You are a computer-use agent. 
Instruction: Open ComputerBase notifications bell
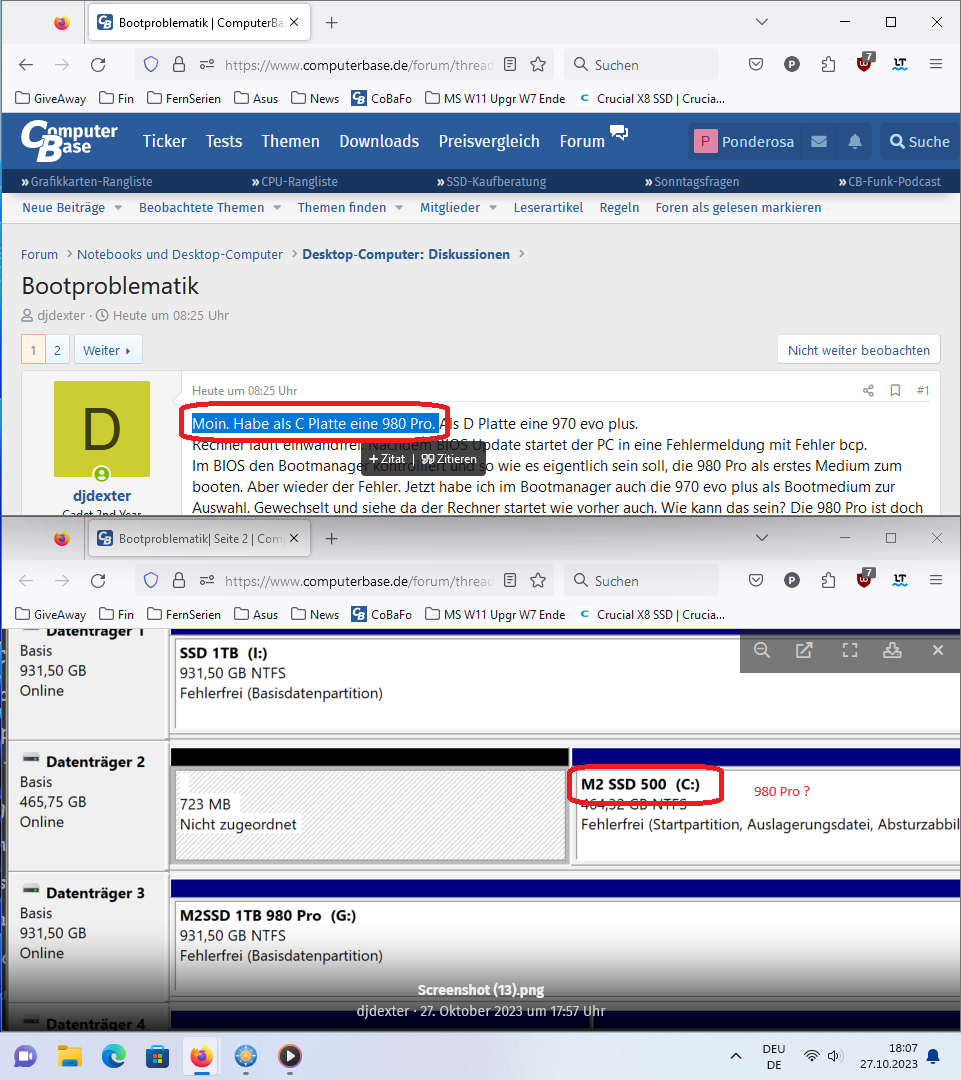(854, 141)
